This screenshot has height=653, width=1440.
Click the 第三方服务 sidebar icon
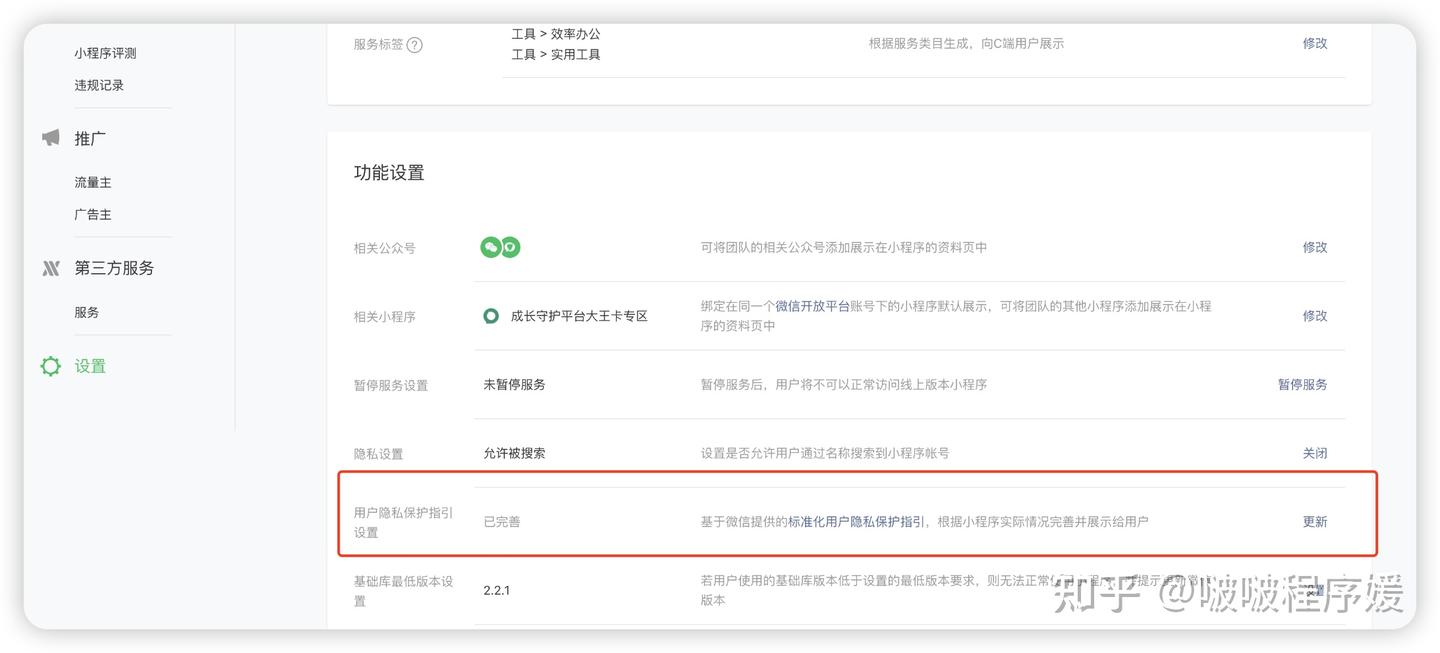[50, 267]
